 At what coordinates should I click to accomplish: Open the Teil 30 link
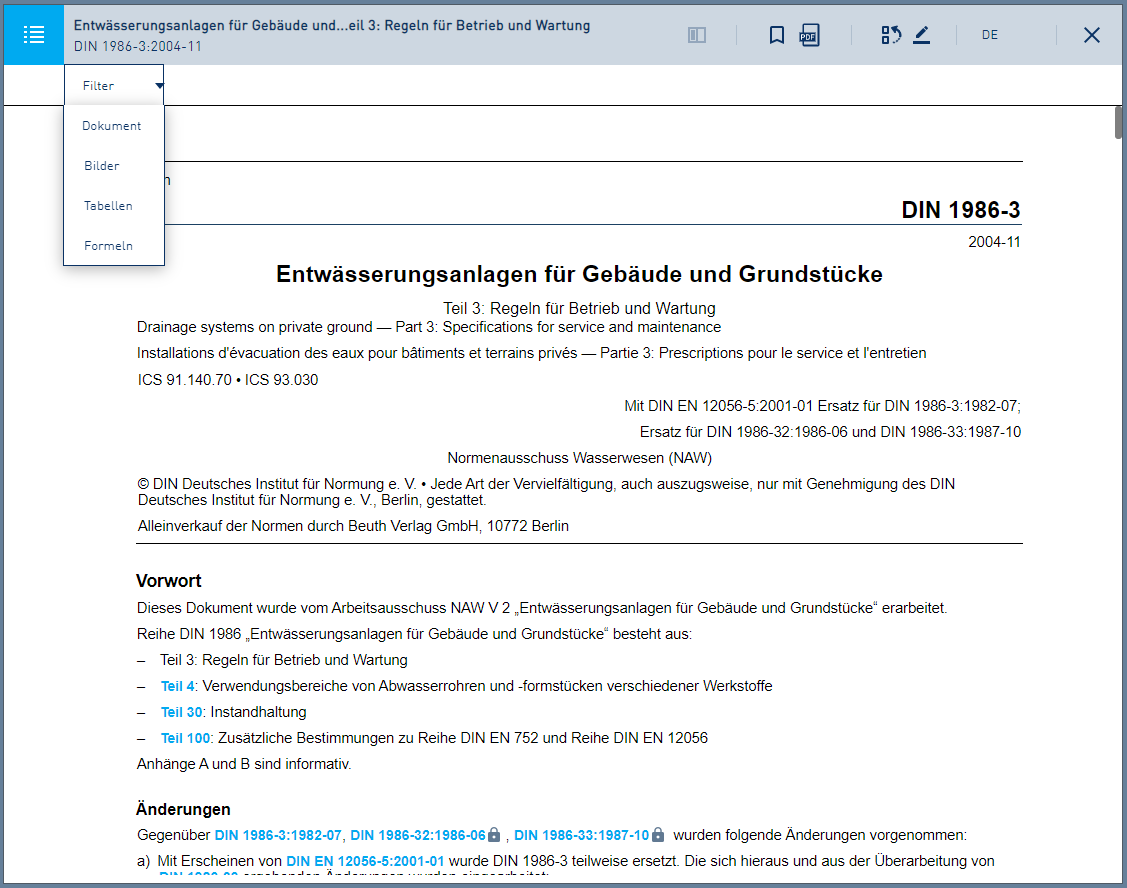click(181, 712)
